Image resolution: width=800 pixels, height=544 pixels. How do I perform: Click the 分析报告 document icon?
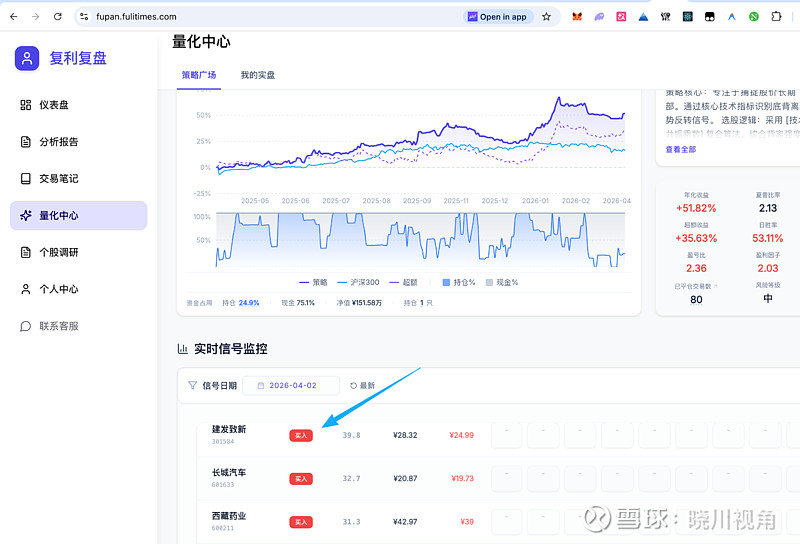click(x=26, y=142)
